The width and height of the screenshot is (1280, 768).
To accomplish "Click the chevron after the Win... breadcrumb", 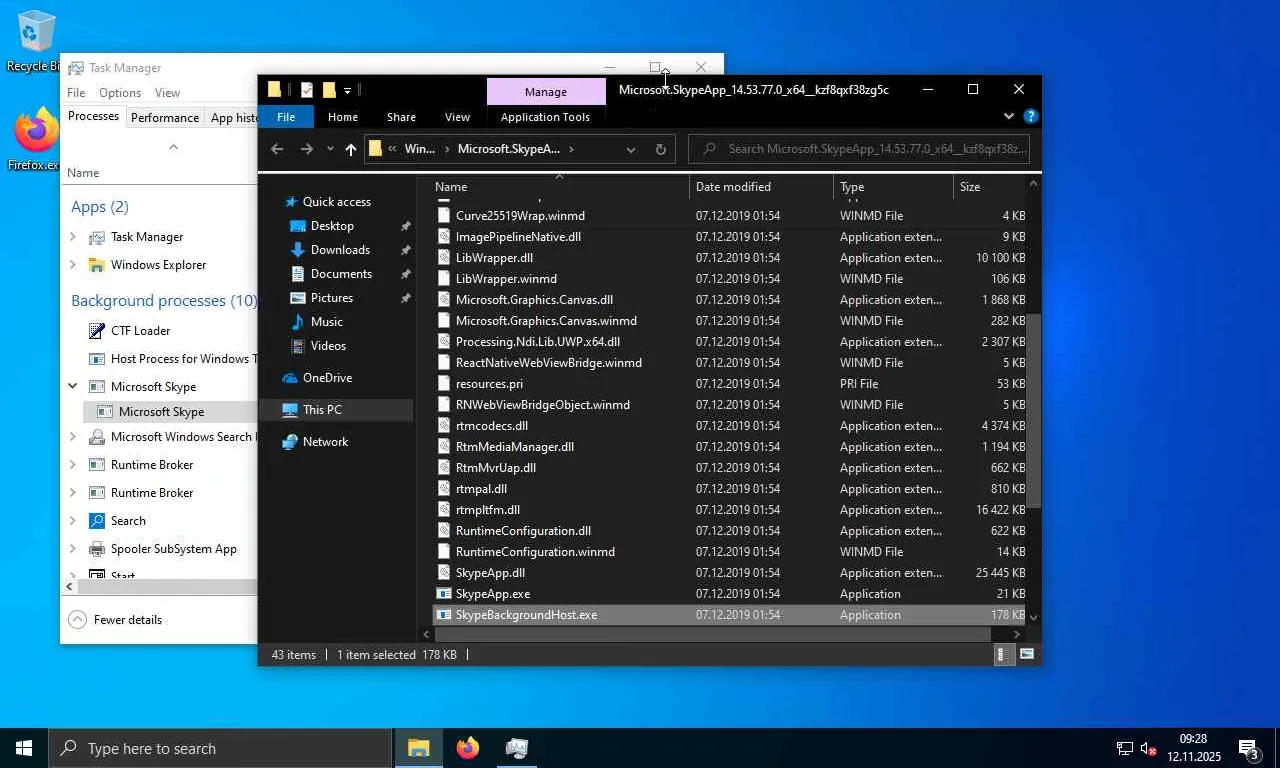I will tap(446, 149).
